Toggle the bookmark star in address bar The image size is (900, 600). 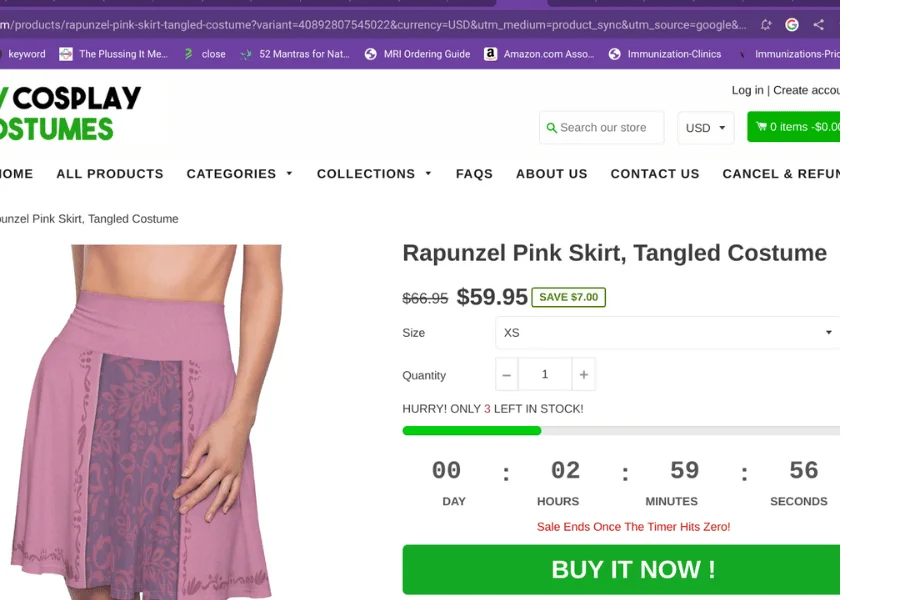tap(763, 22)
